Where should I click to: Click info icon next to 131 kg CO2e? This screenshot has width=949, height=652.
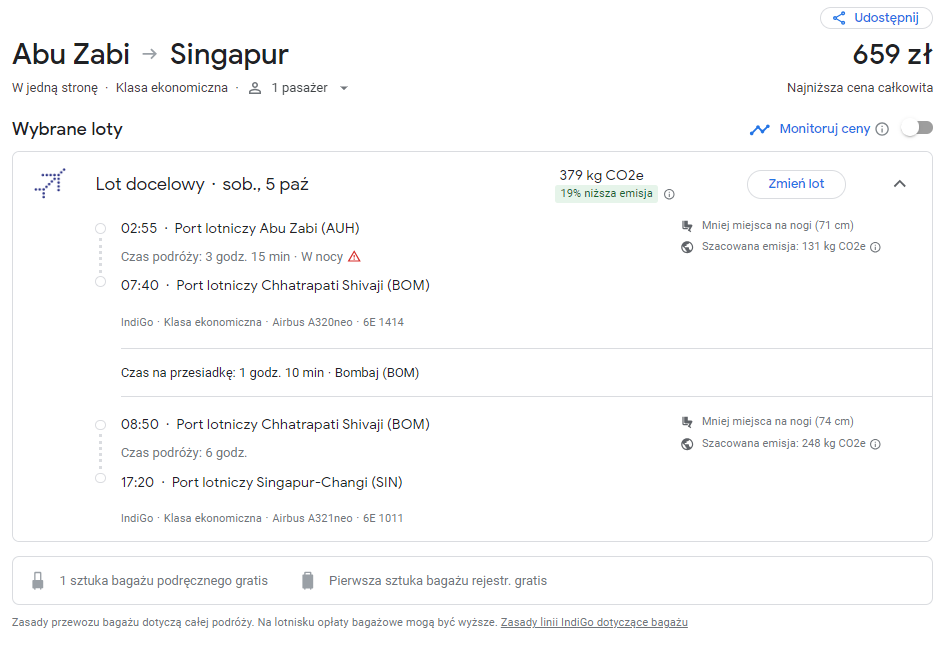[875, 247]
